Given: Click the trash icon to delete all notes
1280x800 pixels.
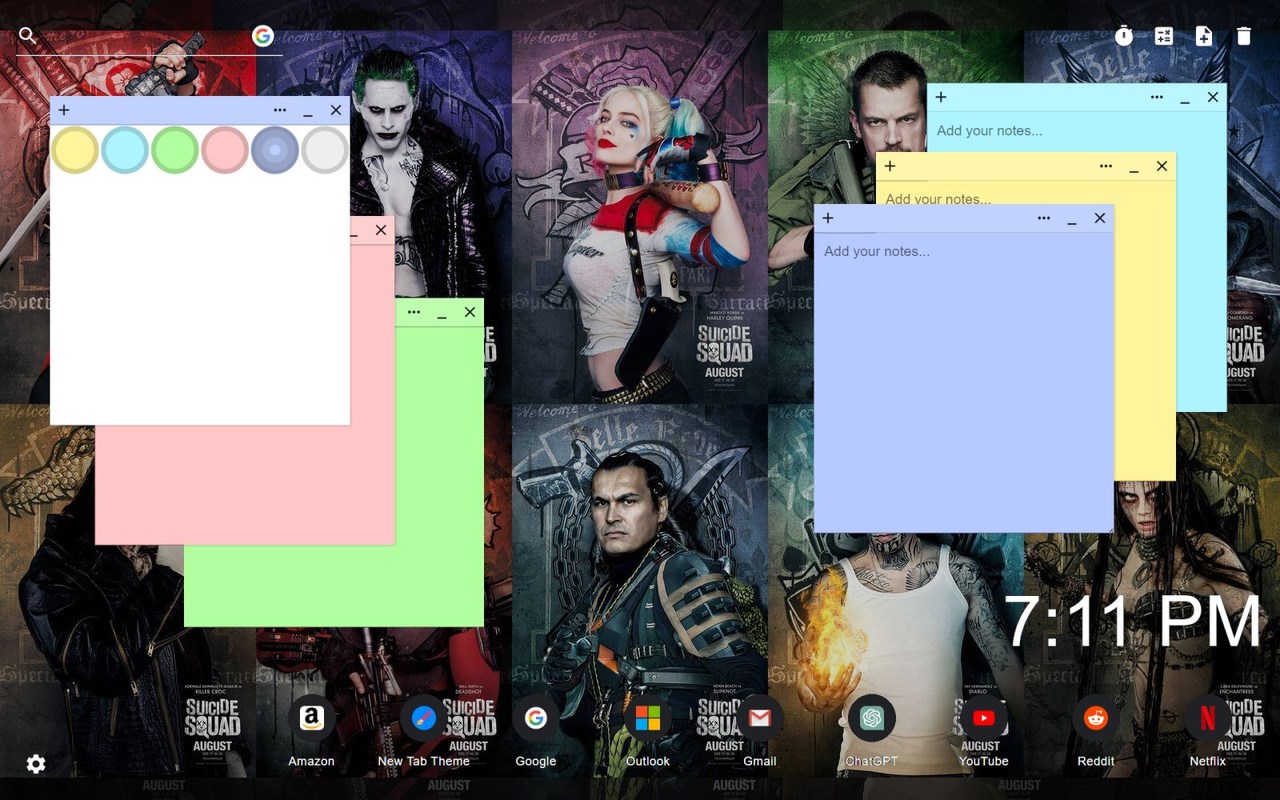Looking at the screenshot, I should point(1244,36).
